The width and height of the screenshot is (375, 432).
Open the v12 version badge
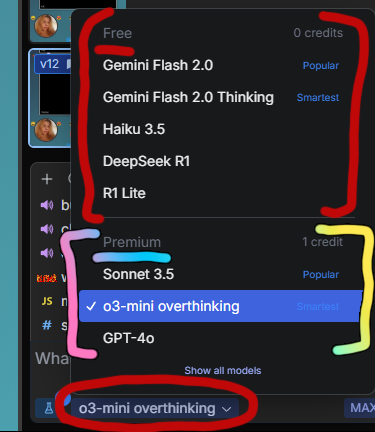pos(49,64)
